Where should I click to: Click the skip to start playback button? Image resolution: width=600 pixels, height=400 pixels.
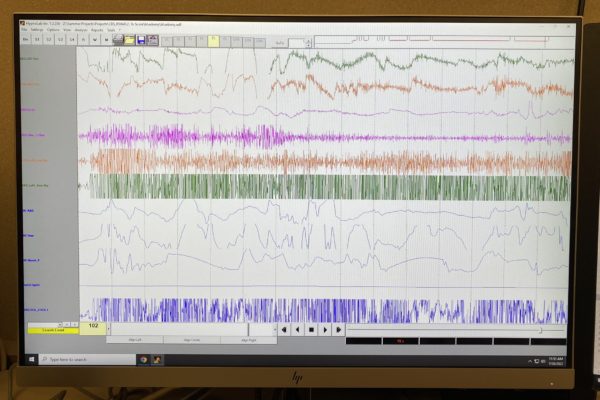pyautogui.click(x=284, y=328)
